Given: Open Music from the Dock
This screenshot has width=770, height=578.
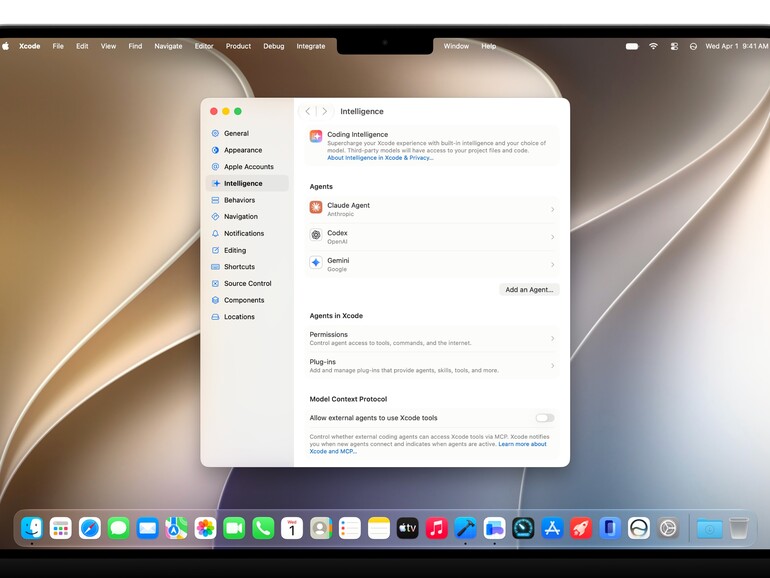Looking at the screenshot, I should (437, 528).
